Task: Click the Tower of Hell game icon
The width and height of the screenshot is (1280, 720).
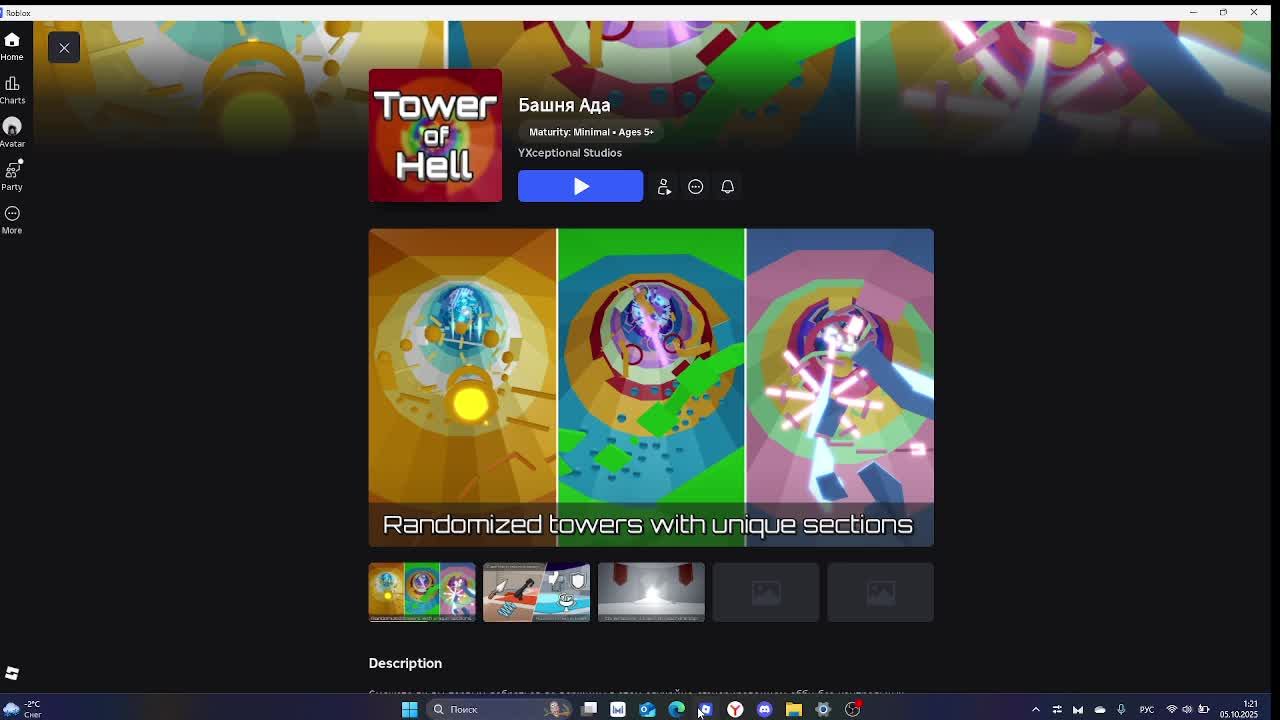Action: pyautogui.click(x=435, y=135)
